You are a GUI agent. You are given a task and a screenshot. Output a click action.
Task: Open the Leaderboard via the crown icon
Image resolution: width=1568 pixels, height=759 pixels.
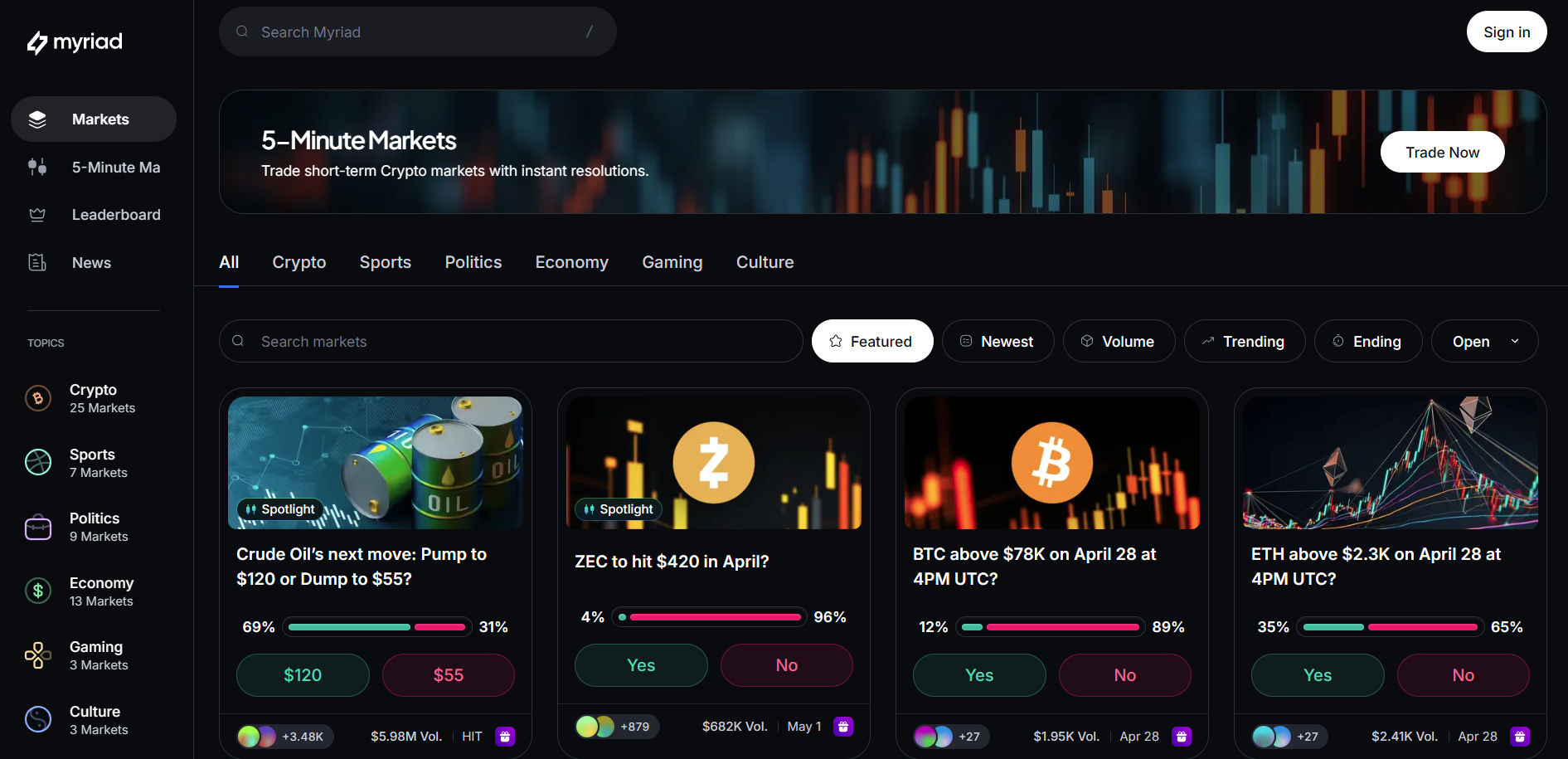click(37, 214)
